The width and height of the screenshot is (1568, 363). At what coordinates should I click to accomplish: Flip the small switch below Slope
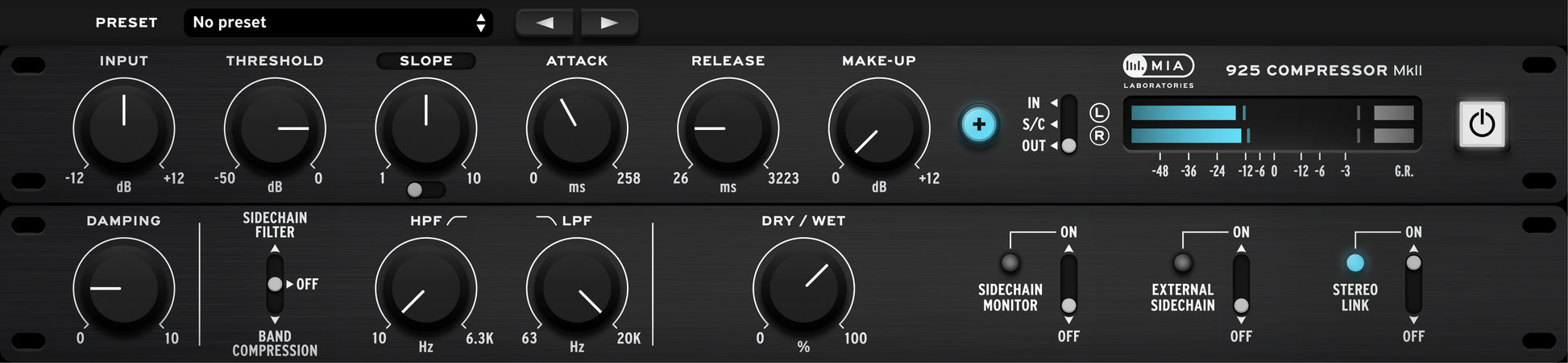point(425,190)
